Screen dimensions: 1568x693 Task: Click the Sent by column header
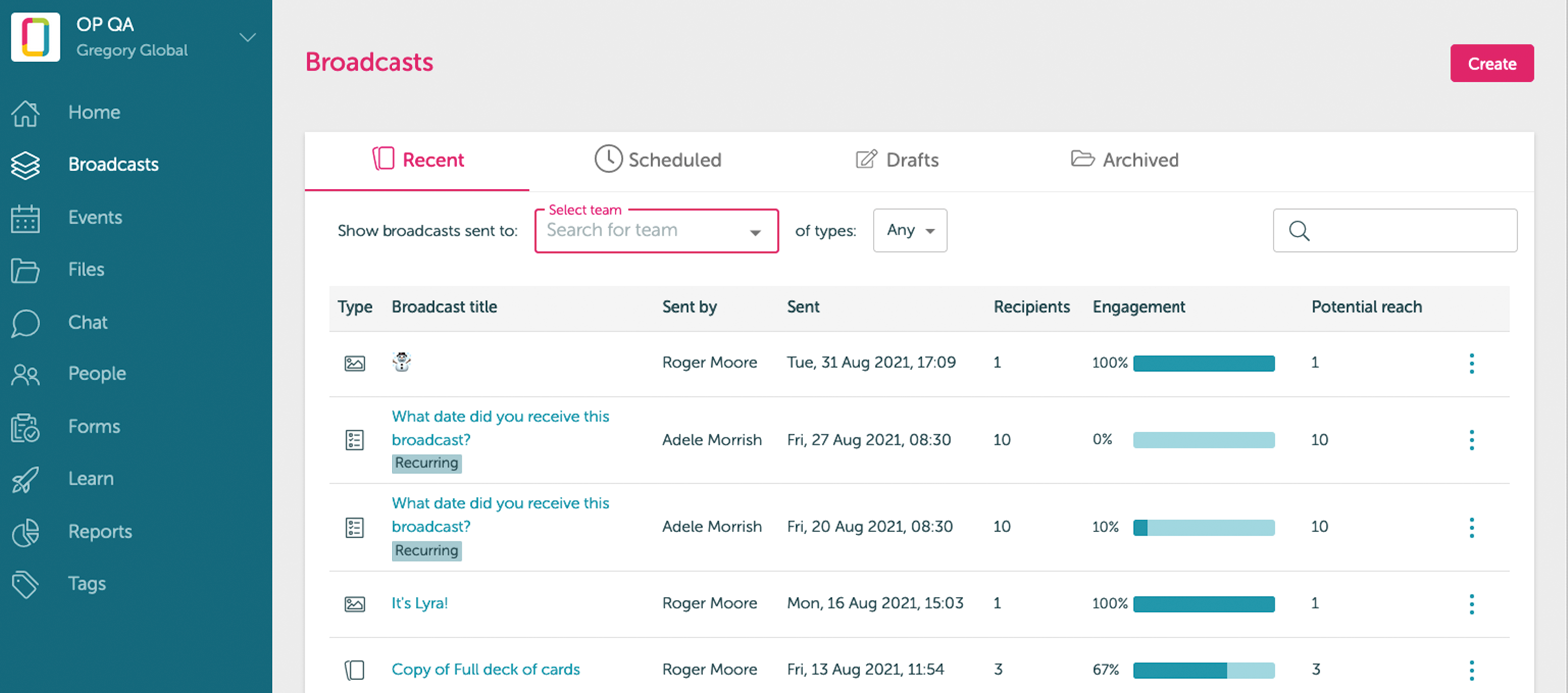(x=689, y=307)
